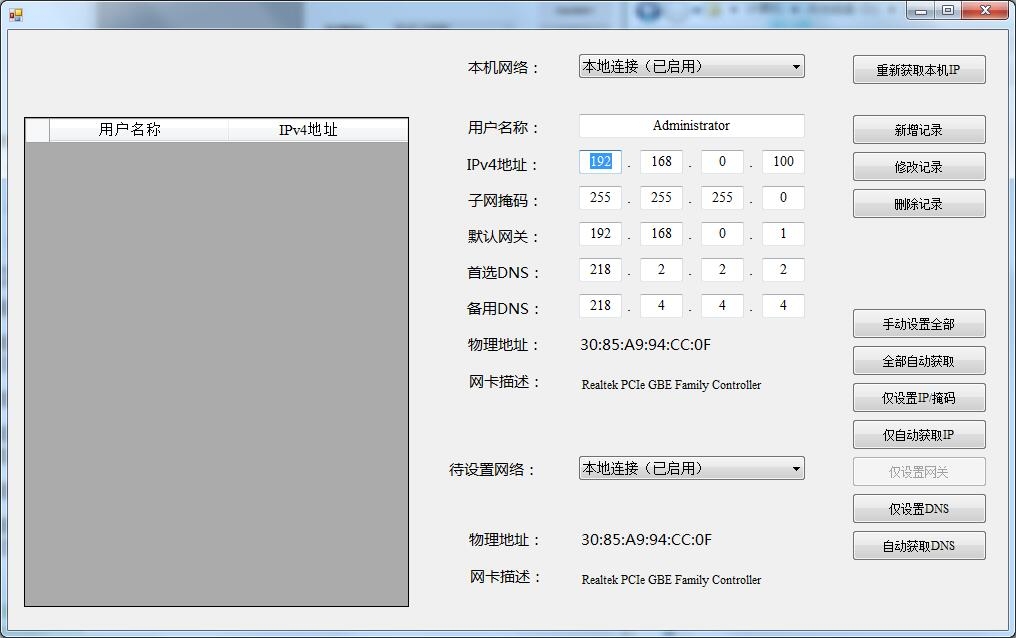Image resolution: width=1016 pixels, height=638 pixels.
Task: Select the 仅设置IP/掩码 button
Action: point(919,398)
